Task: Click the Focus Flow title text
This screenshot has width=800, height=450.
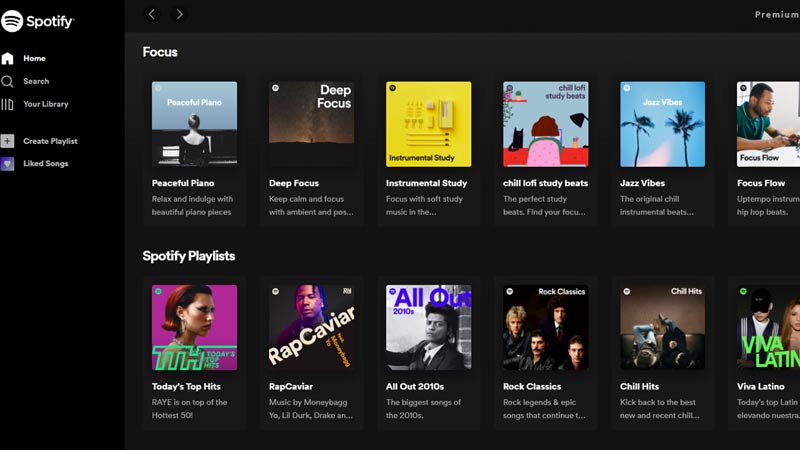Action: click(761, 183)
